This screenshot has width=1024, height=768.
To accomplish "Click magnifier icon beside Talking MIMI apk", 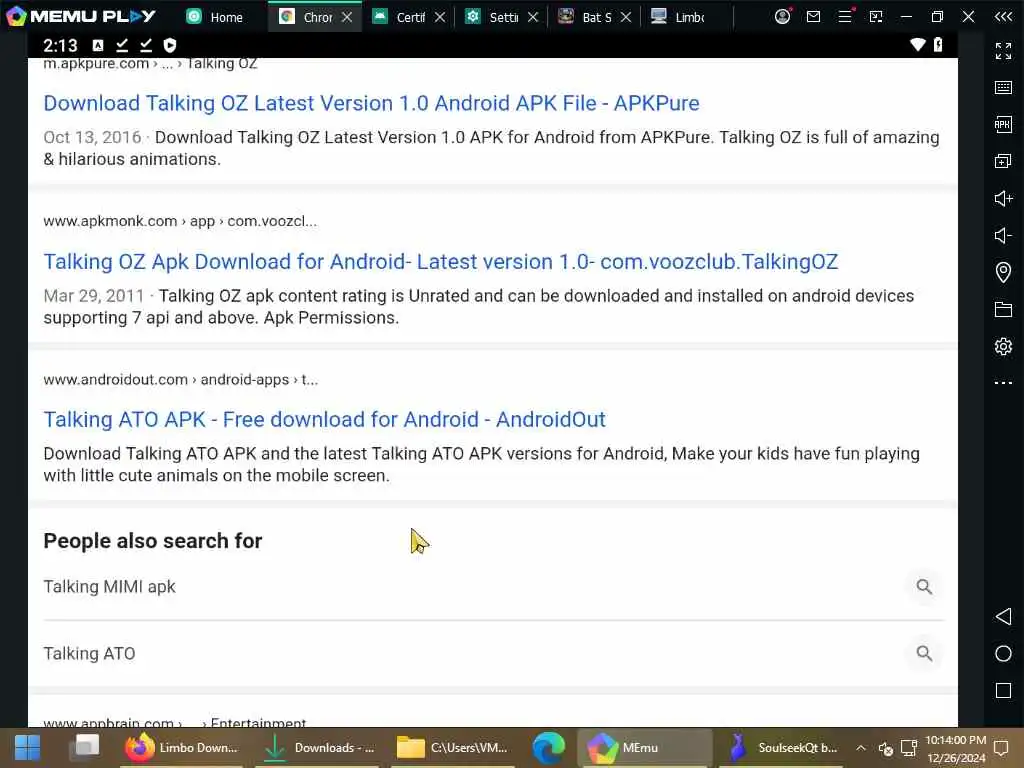I will click(923, 586).
